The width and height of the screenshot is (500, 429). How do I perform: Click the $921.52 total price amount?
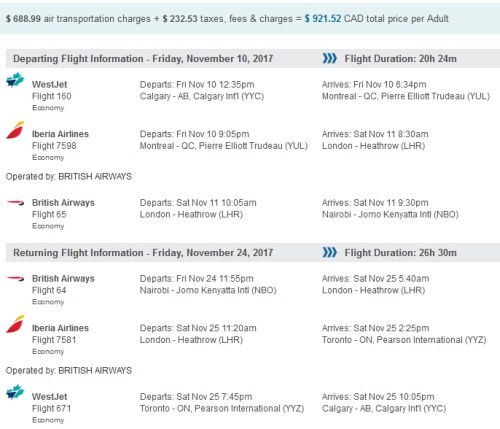(x=323, y=19)
